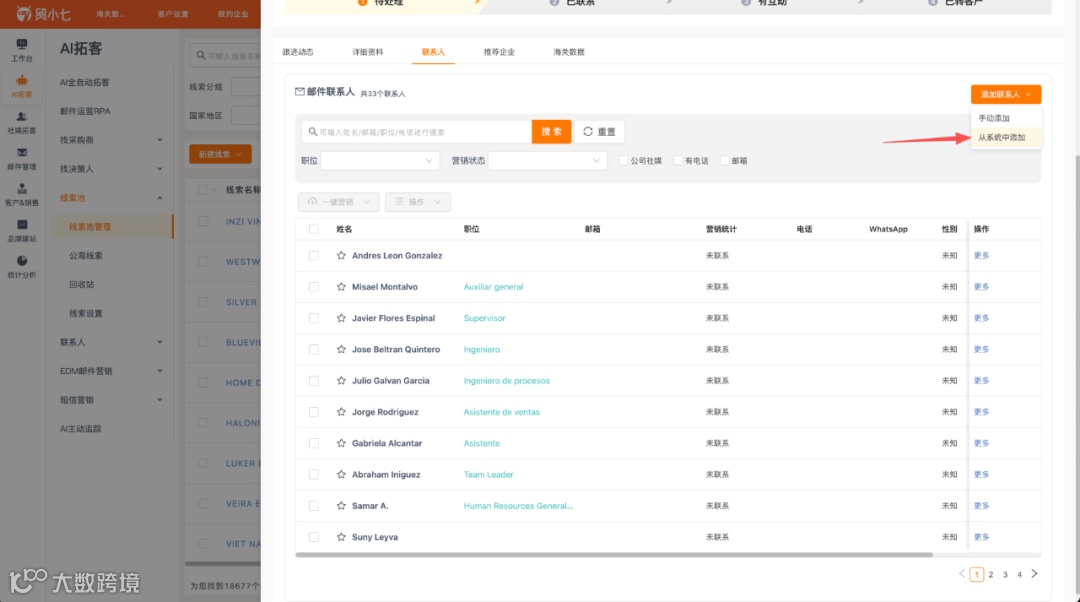Go to next page arrow in pagination
The image size is (1080, 602).
(x=1034, y=574)
